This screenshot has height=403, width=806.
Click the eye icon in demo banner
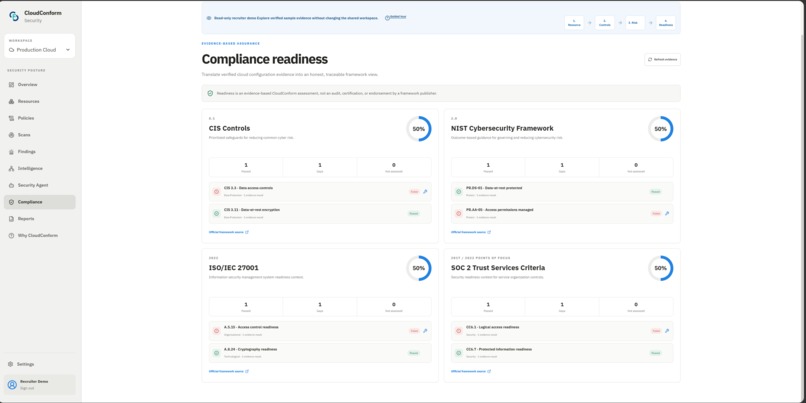209,17
